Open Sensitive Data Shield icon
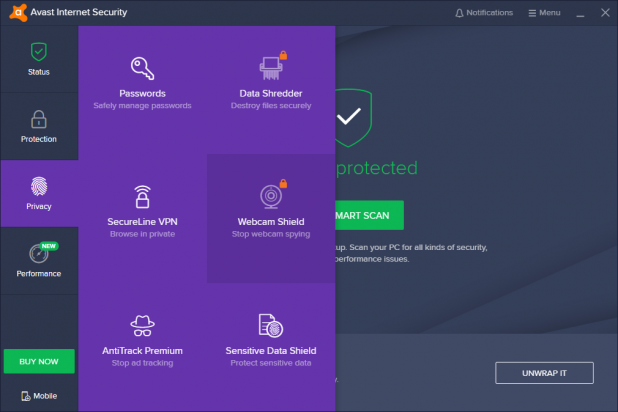This screenshot has width=618, height=412. click(270, 324)
